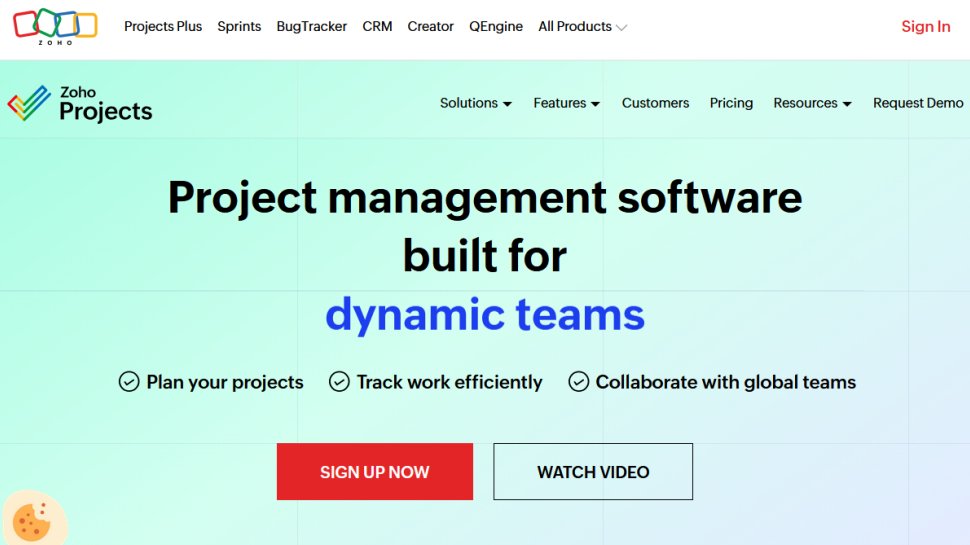Click the check icon beside Track work efficiently
Image resolution: width=970 pixels, height=545 pixels.
(x=339, y=382)
